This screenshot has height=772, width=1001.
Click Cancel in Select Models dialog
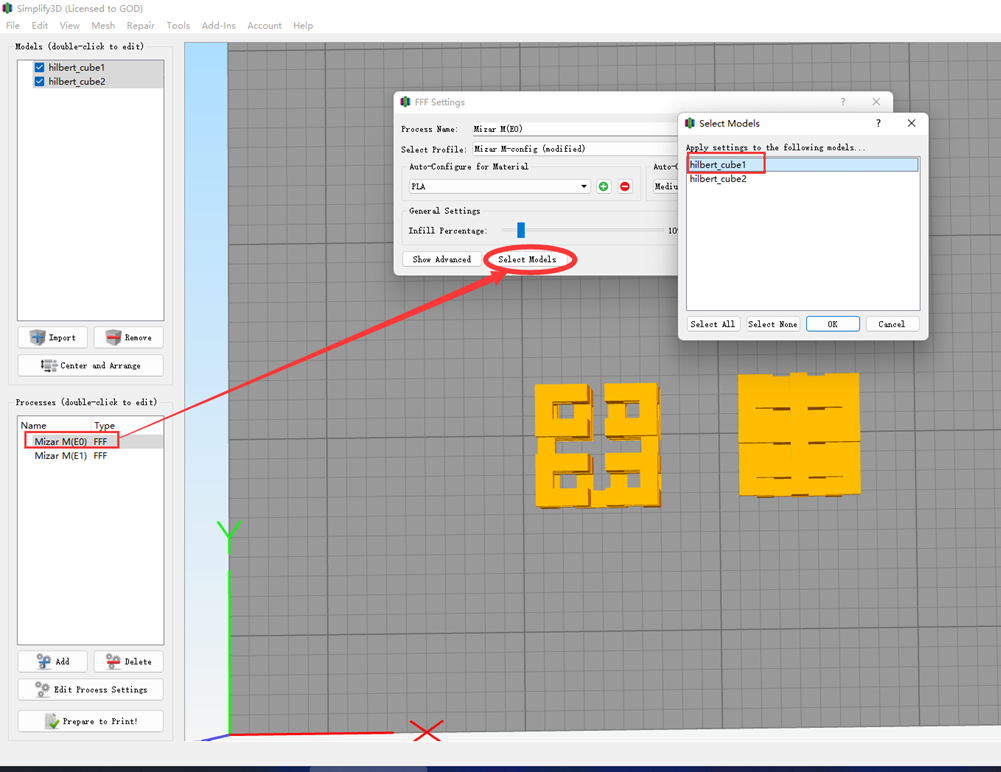[892, 324]
